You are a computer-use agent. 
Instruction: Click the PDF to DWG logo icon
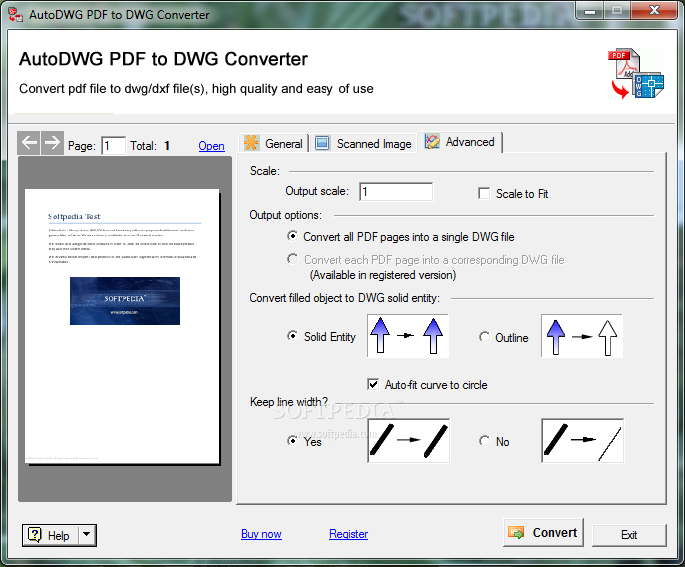click(636, 73)
